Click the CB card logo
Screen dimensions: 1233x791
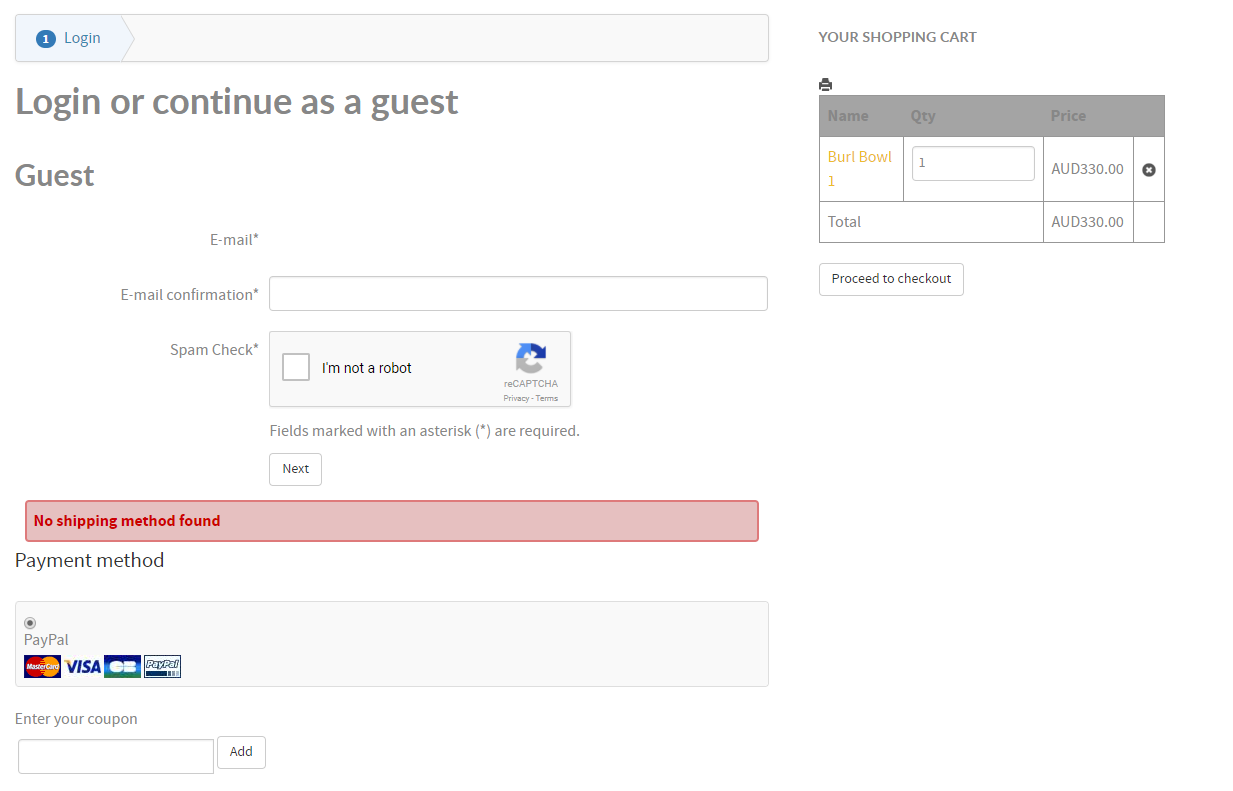[122, 667]
